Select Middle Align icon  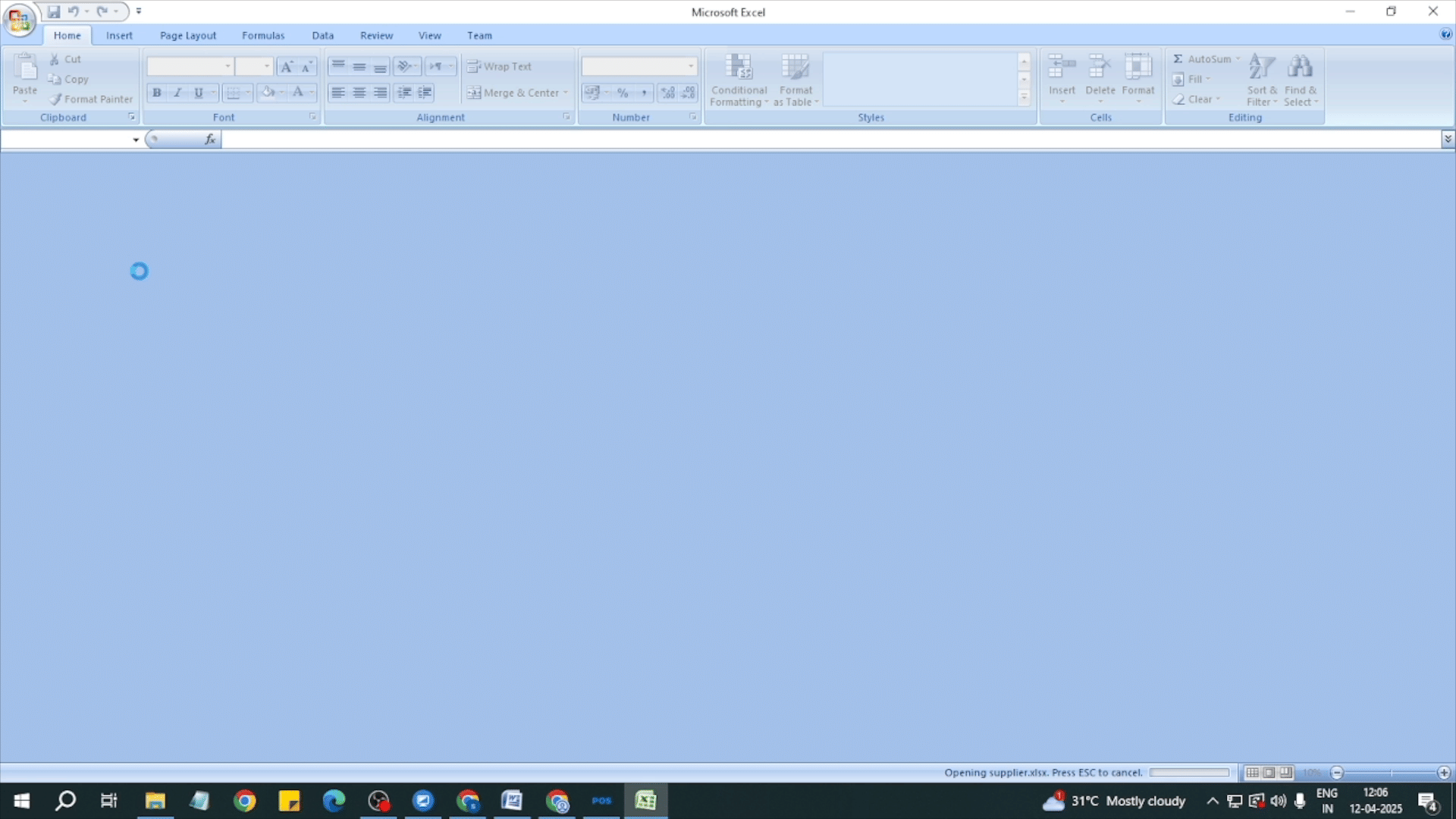359,67
